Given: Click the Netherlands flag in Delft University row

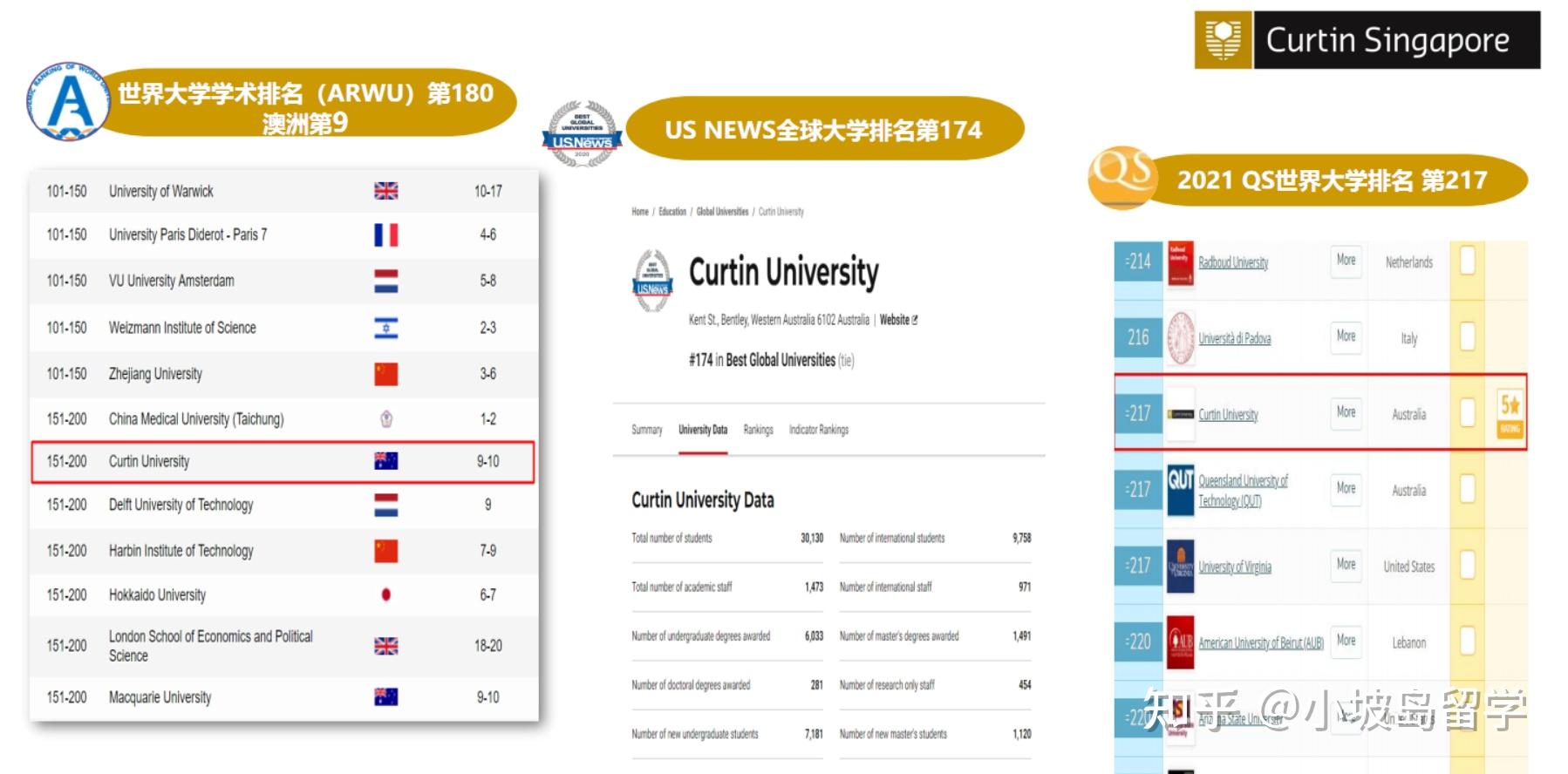Looking at the screenshot, I should click(x=386, y=505).
